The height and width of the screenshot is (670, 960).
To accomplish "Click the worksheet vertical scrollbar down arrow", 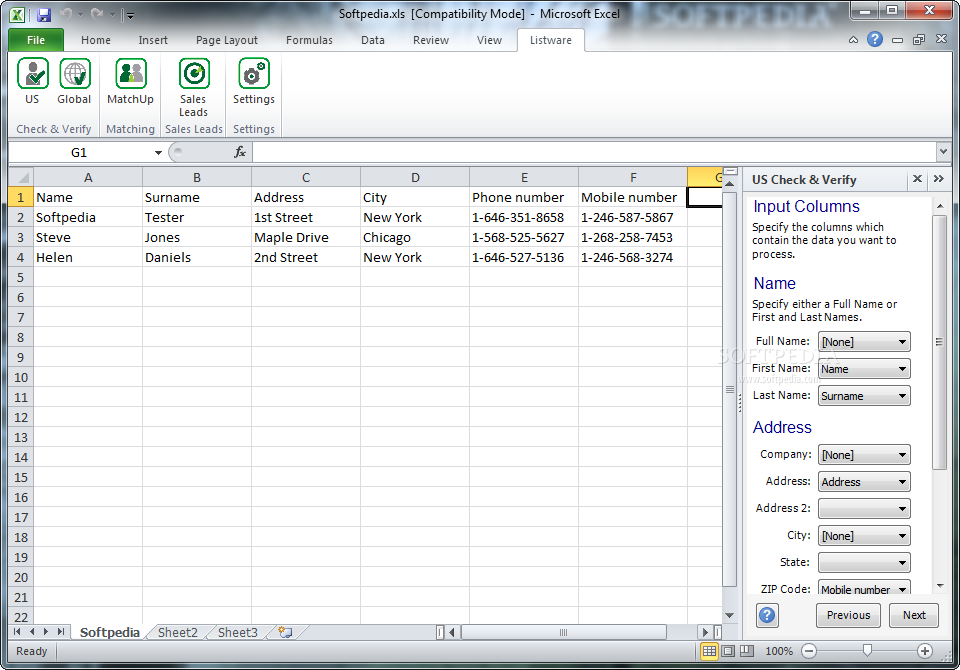I will click(729, 615).
